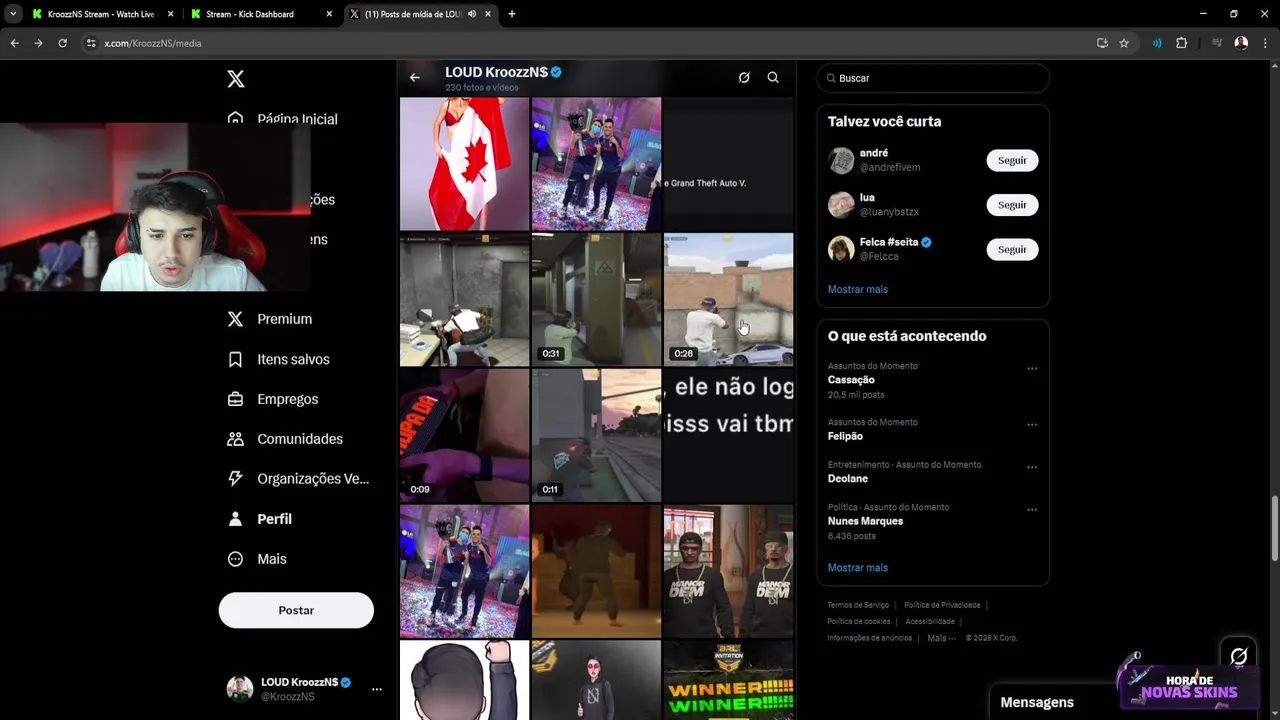Viewport: 1280px width, 720px height.
Task: Click Mostrar mais under O que está acontecendo
Action: point(858,567)
